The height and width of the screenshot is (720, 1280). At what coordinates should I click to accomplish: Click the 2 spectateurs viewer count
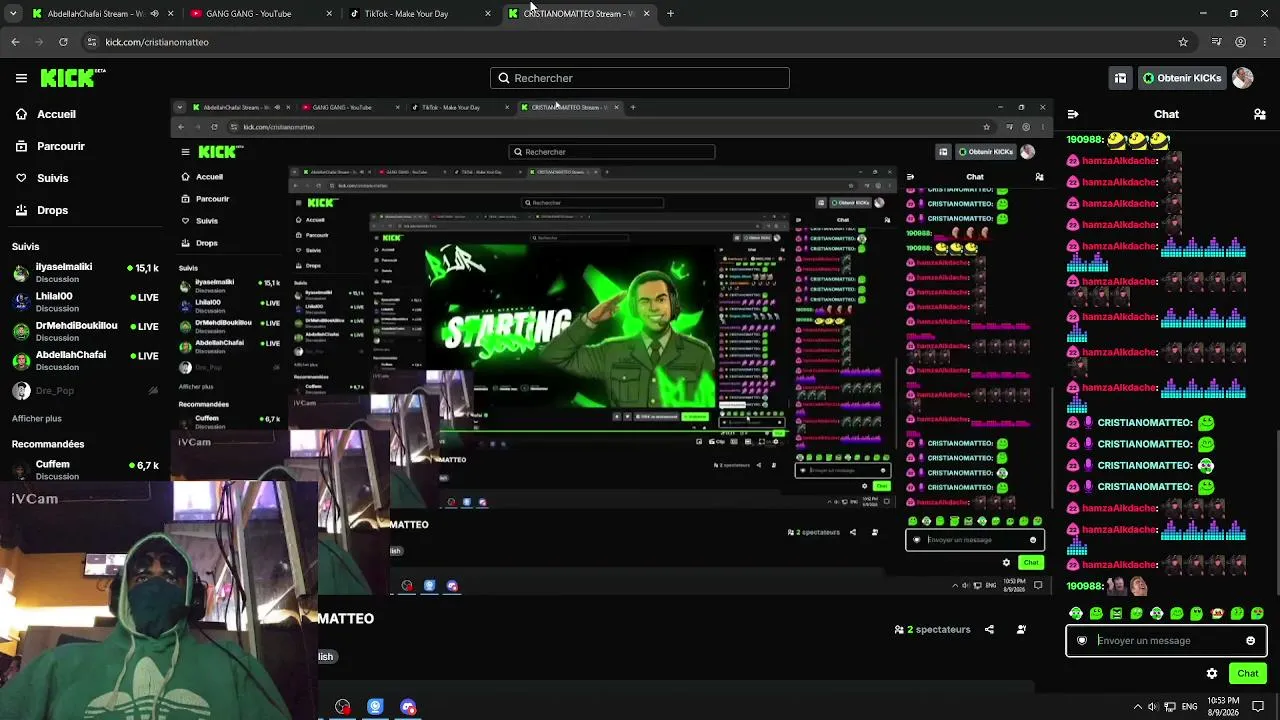click(932, 630)
